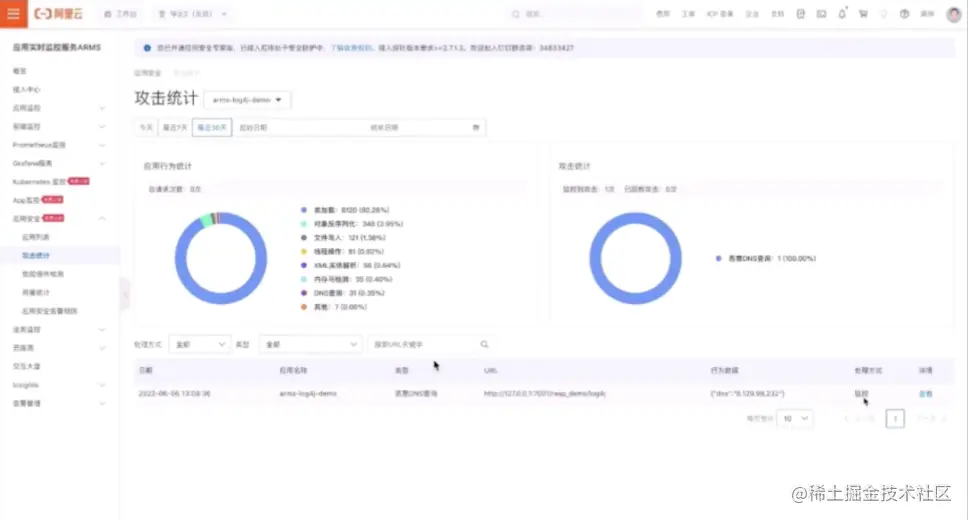This screenshot has width=968, height=520.
Task: Open the ICP filing menu item
Action: 720,14
